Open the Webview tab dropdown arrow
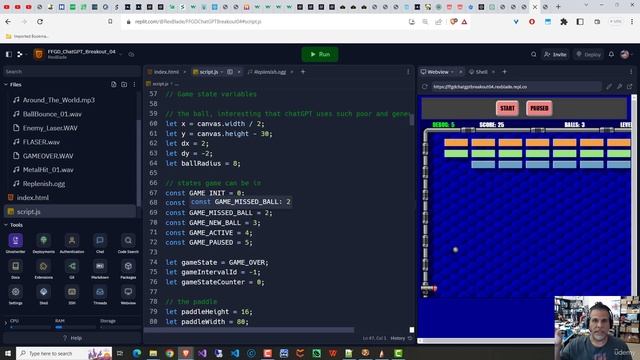 click(452, 72)
